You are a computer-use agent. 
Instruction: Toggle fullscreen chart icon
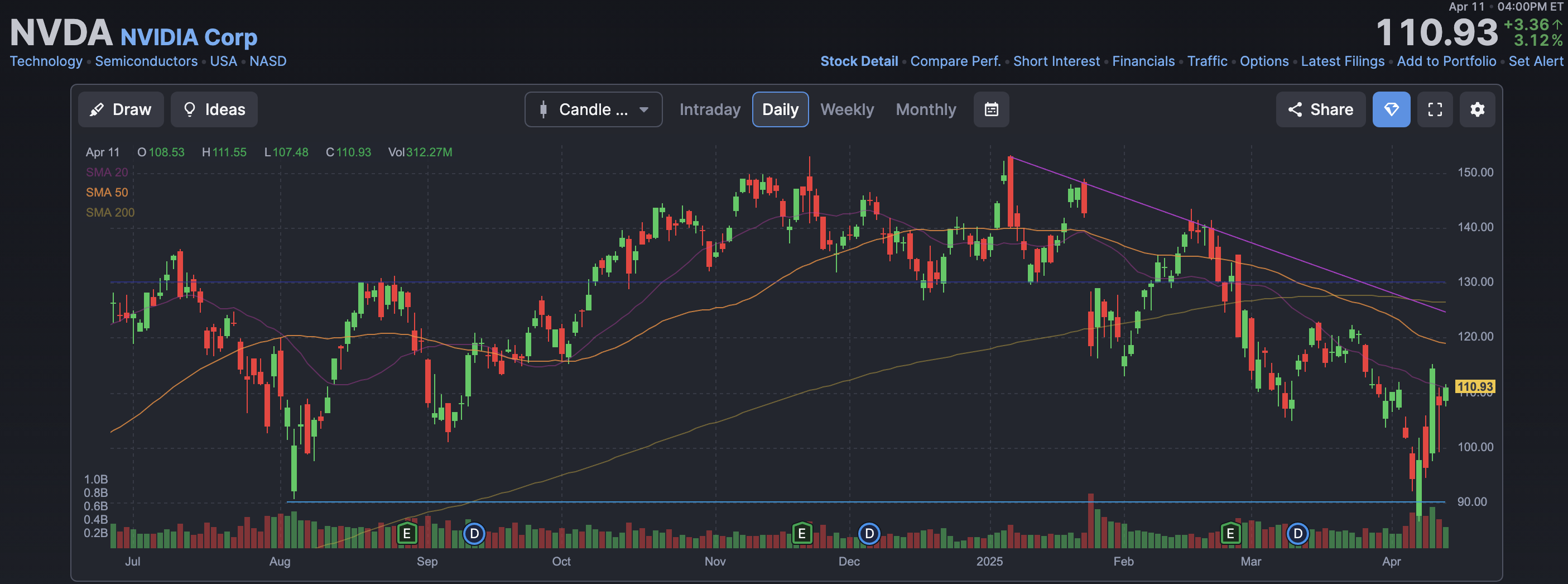point(1435,109)
